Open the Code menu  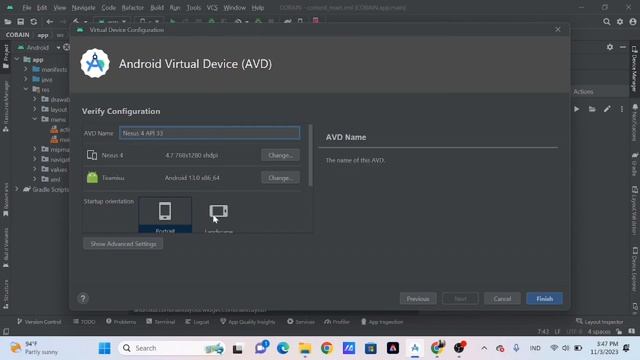109,8
